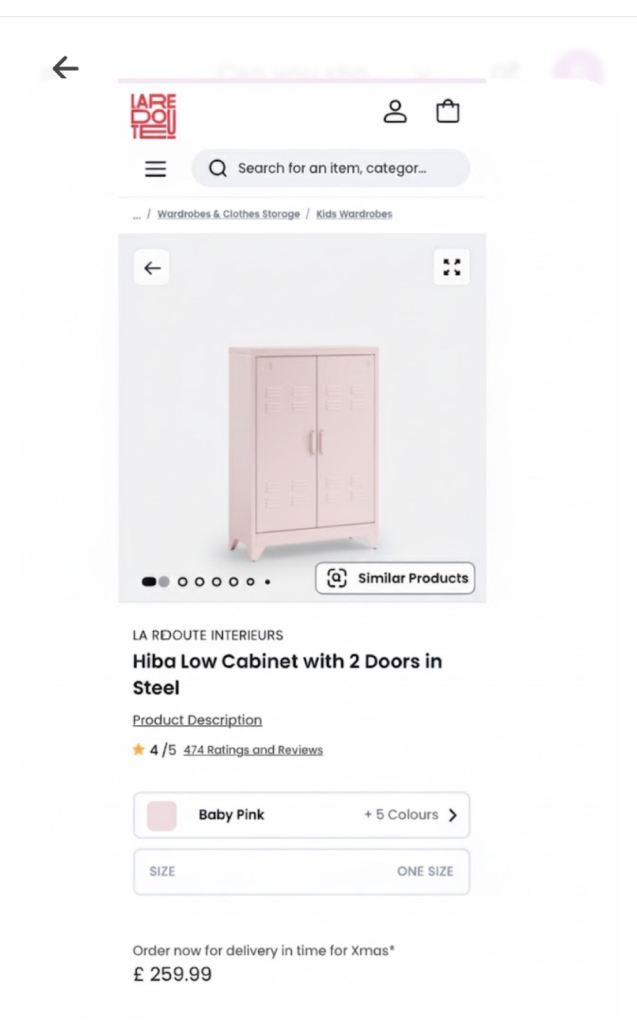The height and width of the screenshot is (1024, 637).
Task: Expand the product image to fullscreen
Action: tap(450, 266)
